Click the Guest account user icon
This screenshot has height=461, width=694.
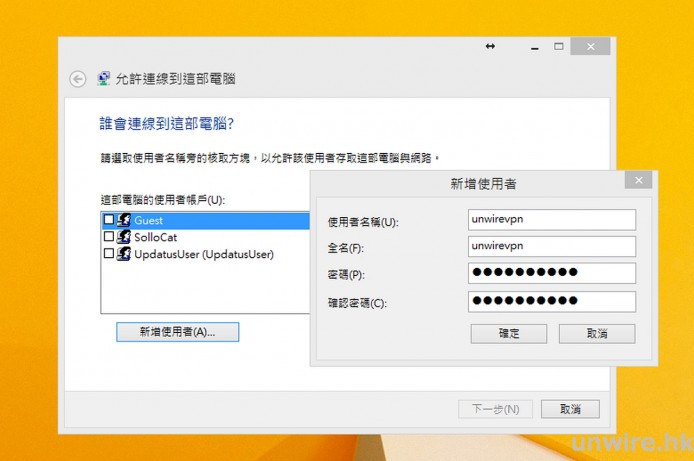[125, 220]
